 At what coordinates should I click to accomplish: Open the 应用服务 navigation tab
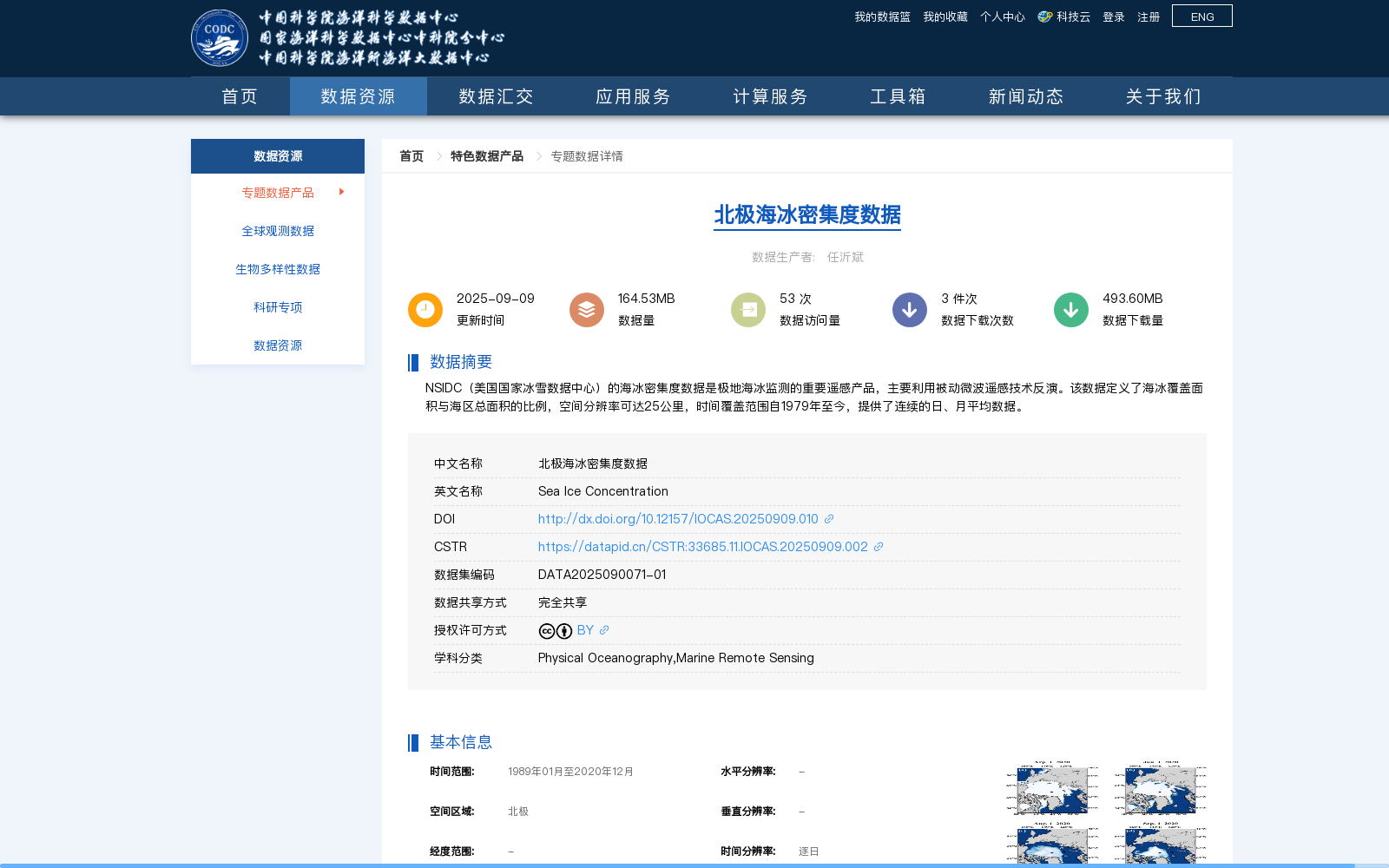pos(633,96)
